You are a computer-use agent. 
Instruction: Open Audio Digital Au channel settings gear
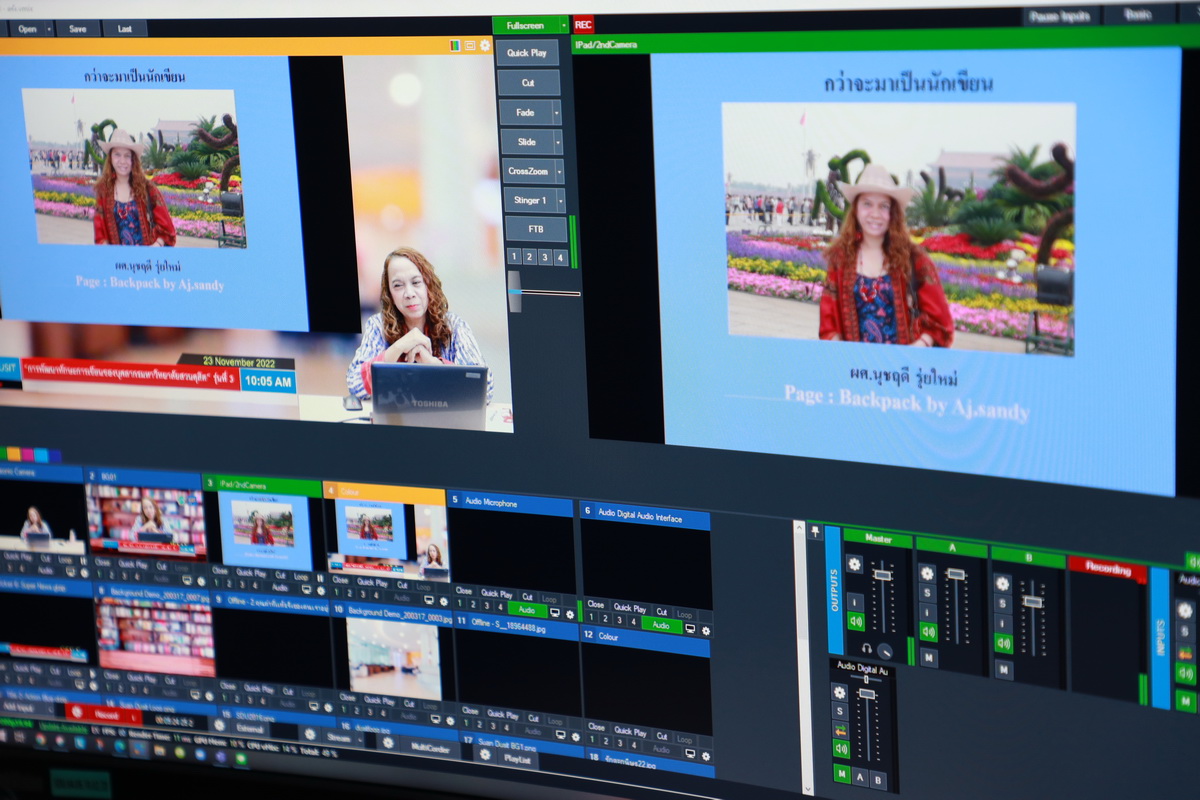click(840, 692)
